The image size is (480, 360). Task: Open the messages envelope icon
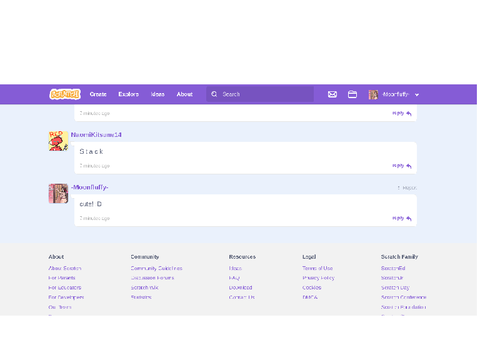pyautogui.click(x=332, y=94)
